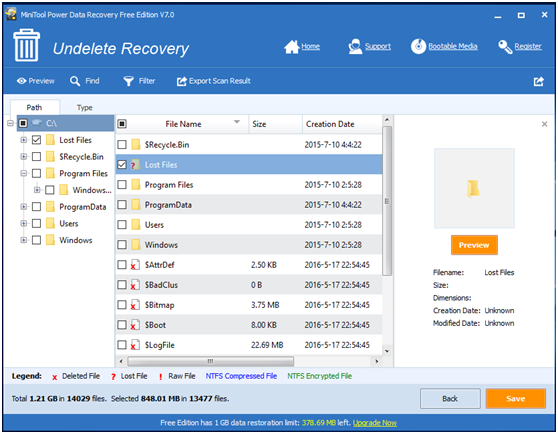Open the Register link

528,46
